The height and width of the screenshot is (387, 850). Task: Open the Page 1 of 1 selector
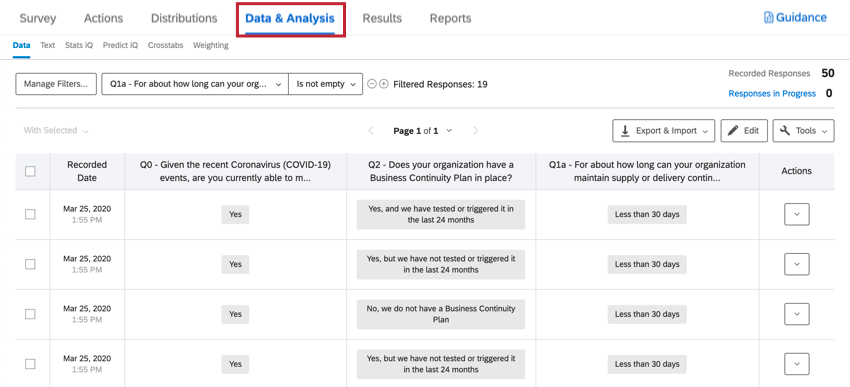tap(422, 131)
